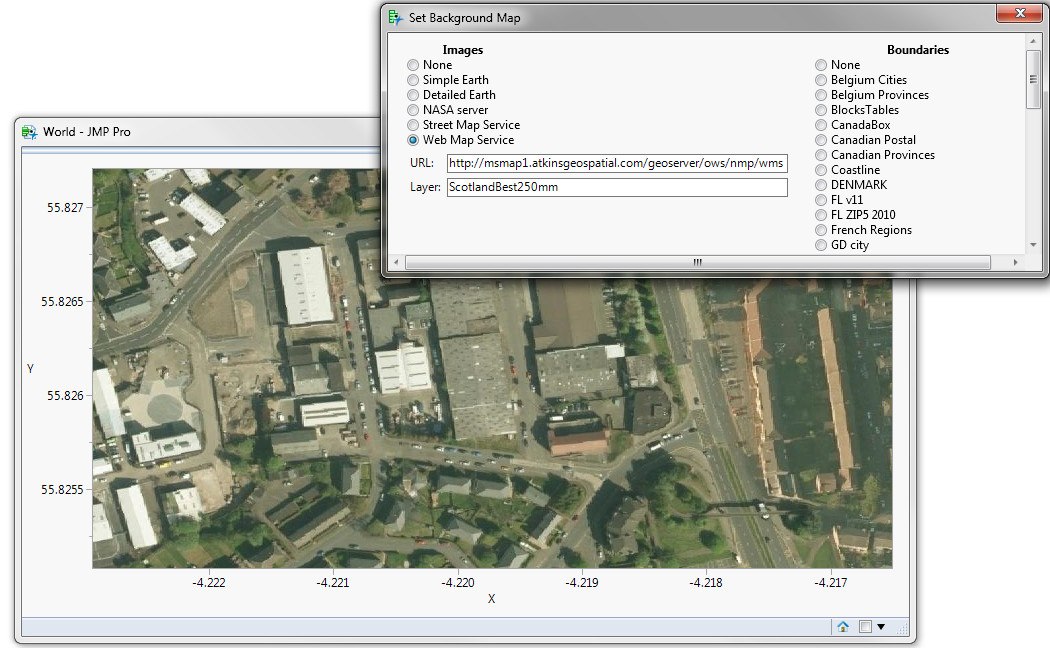Image resolution: width=1050 pixels, height=648 pixels.
Task: Open the dropdown arrow in World status bar
Action: point(881,627)
